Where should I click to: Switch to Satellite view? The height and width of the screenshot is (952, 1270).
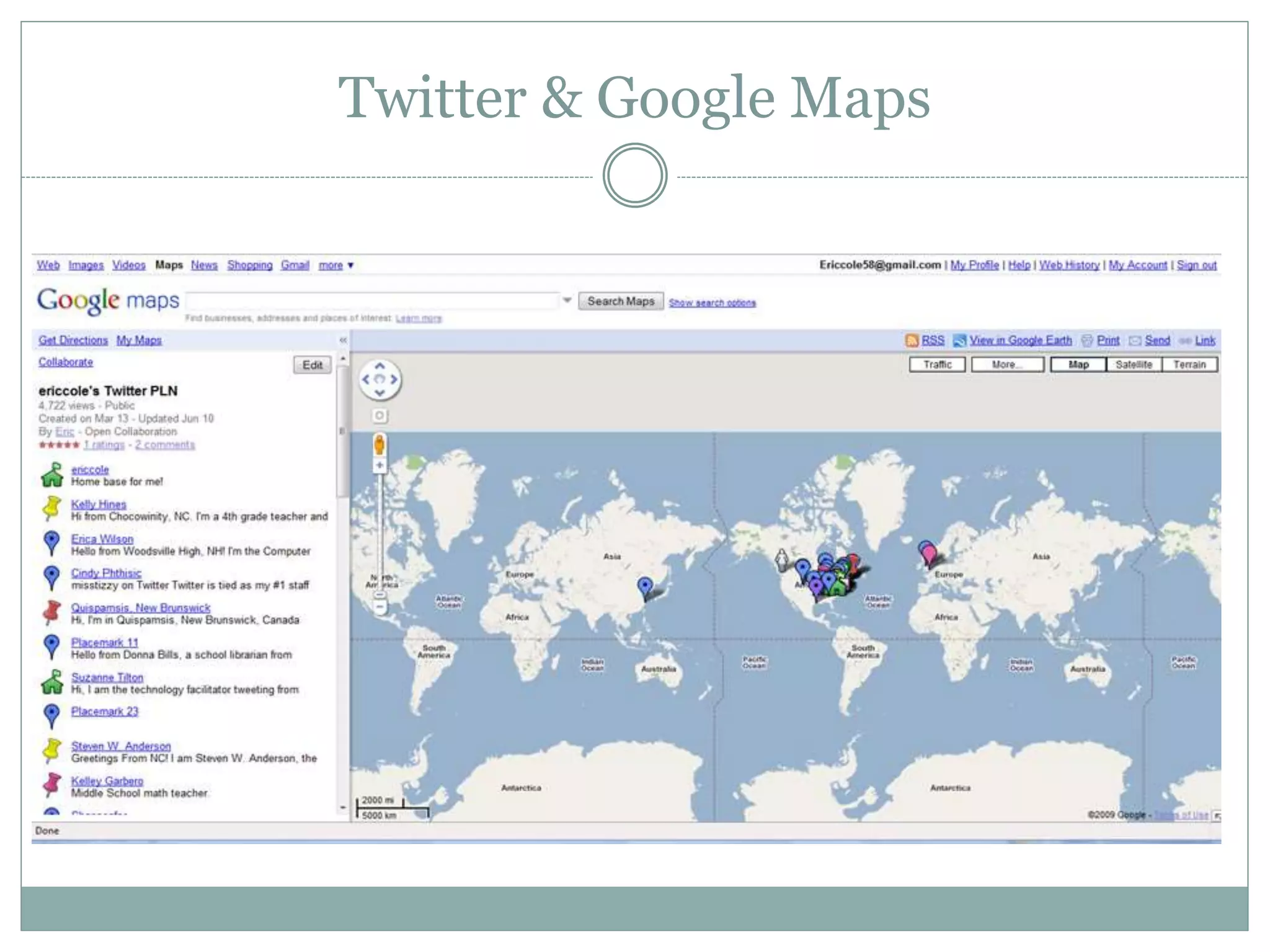coord(1134,364)
